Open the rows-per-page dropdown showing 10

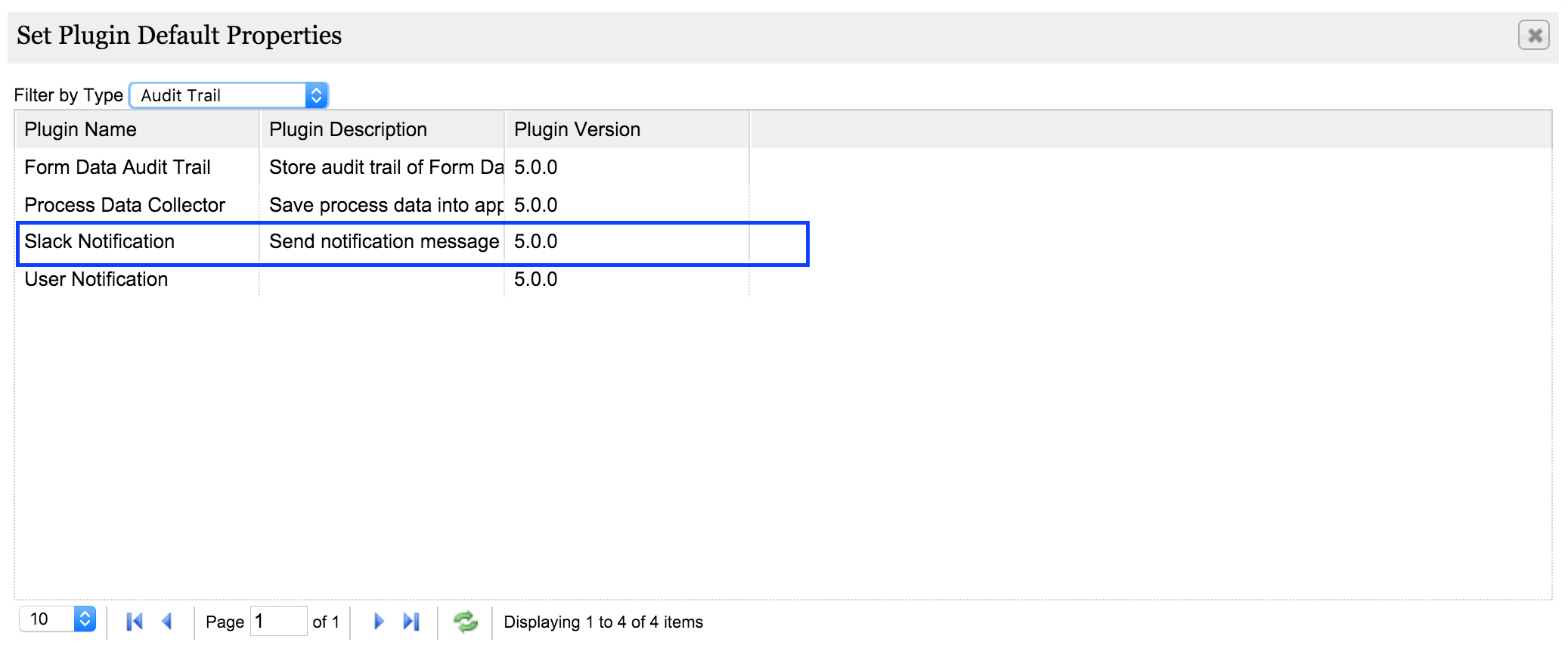pyautogui.click(x=57, y=619)
